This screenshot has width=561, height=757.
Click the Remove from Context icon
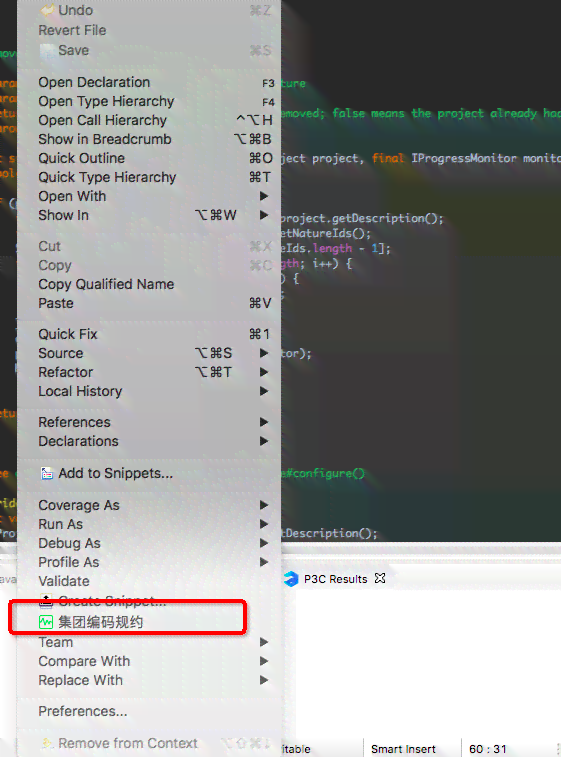(47, 743)
